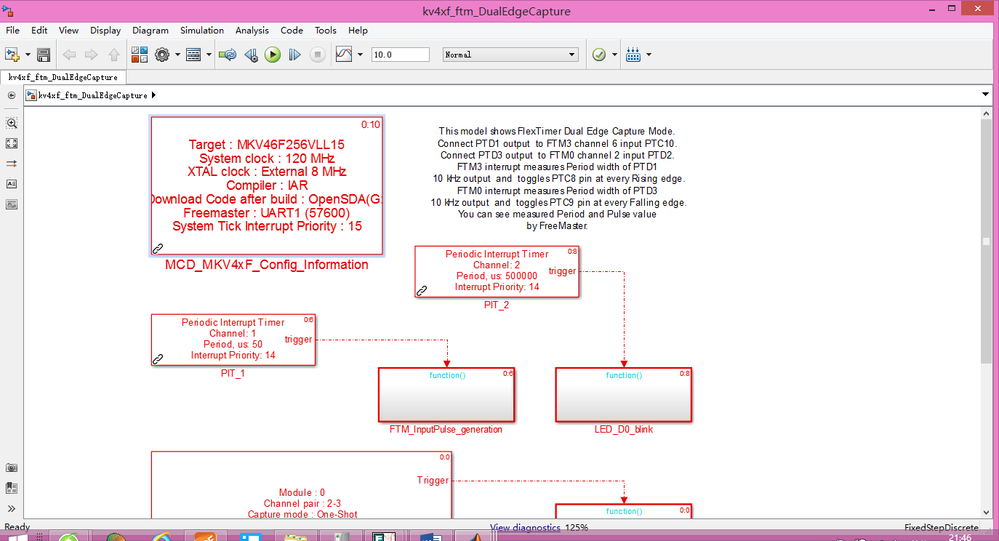The width and height of the screenshot is (999, 541).
Task: Click the stop time field 10.0
Action: click(400, 55)
